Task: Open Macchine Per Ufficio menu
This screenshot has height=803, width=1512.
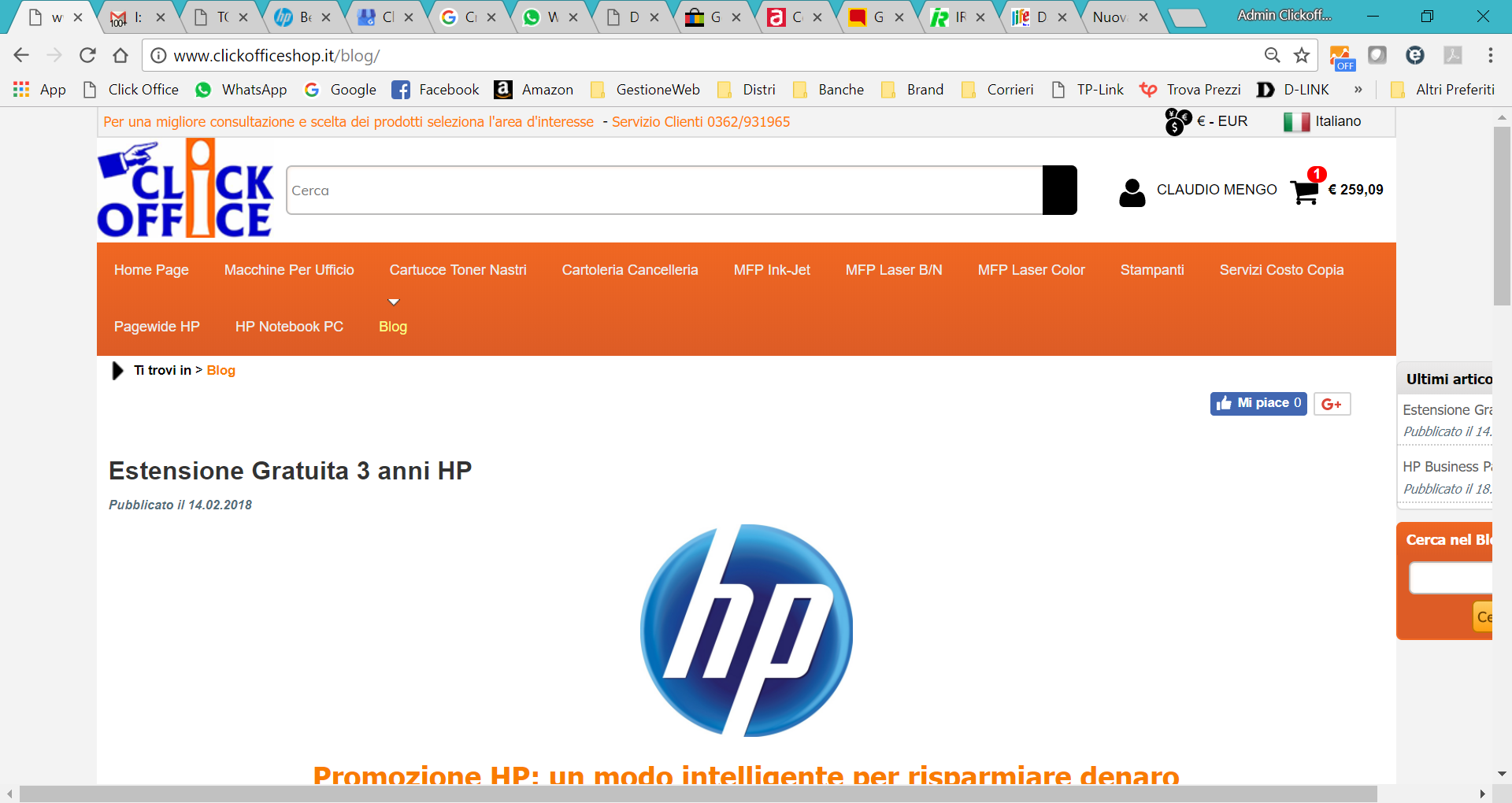Action: click(289, 270)
